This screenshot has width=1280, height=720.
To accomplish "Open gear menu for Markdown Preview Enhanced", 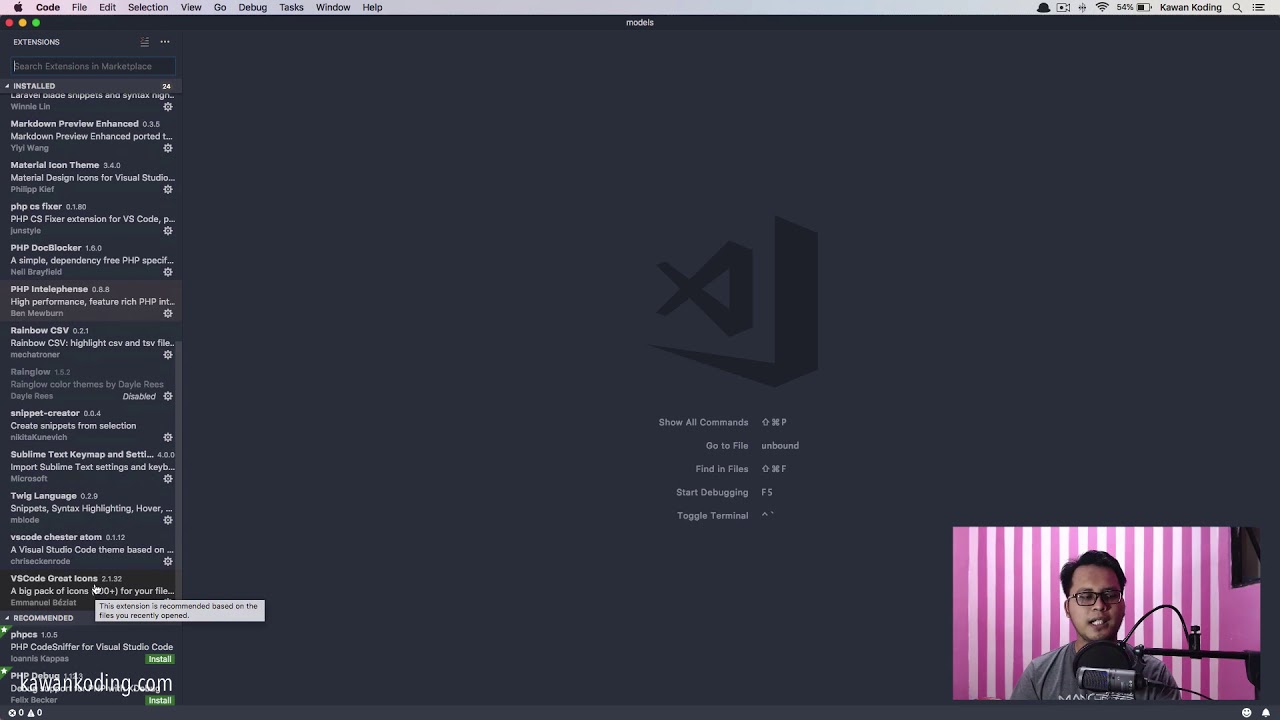I will pyautogui.click(x=168, y=148).
